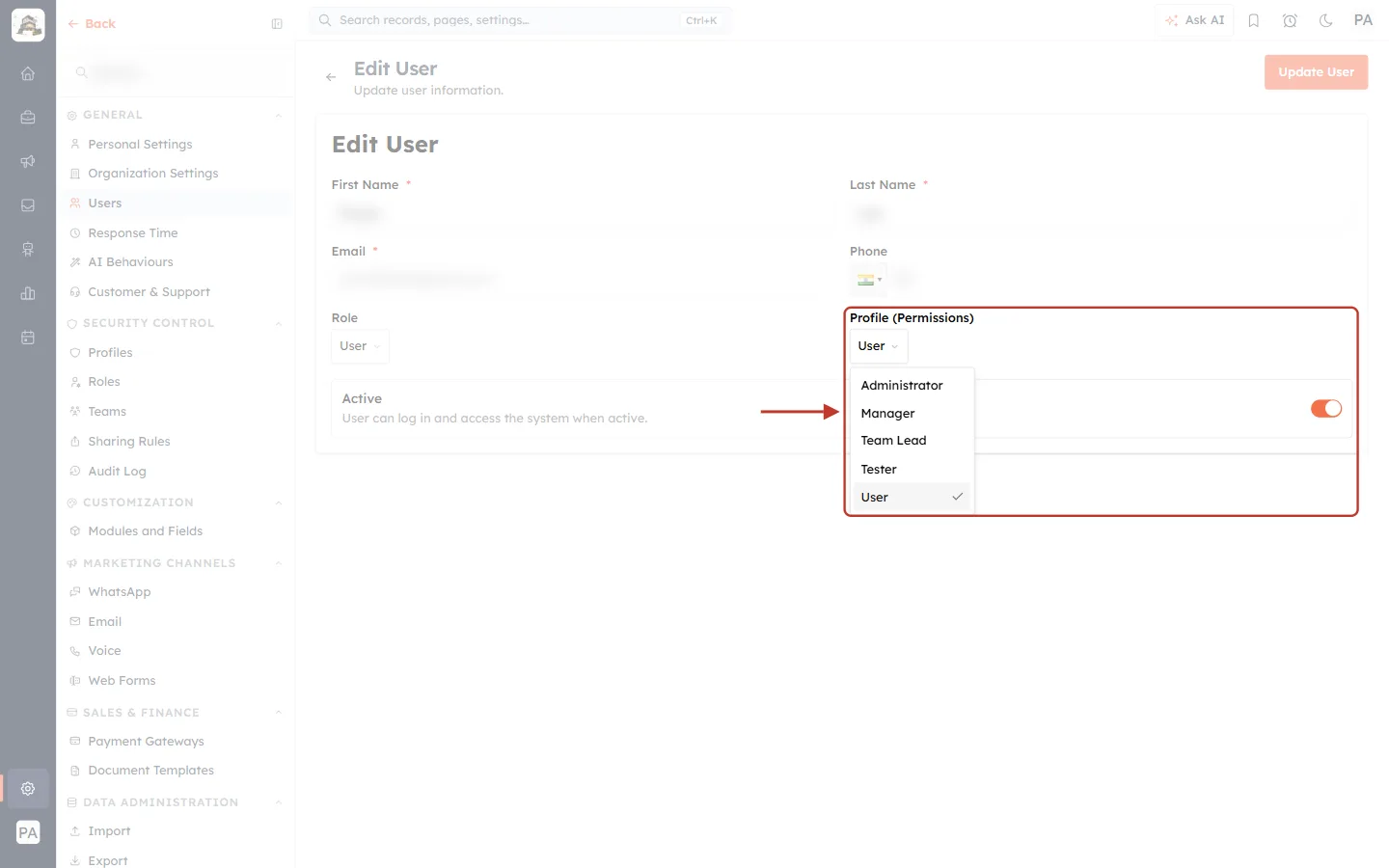Collapse the Marketing Channels section

click(x=279, y=564)
